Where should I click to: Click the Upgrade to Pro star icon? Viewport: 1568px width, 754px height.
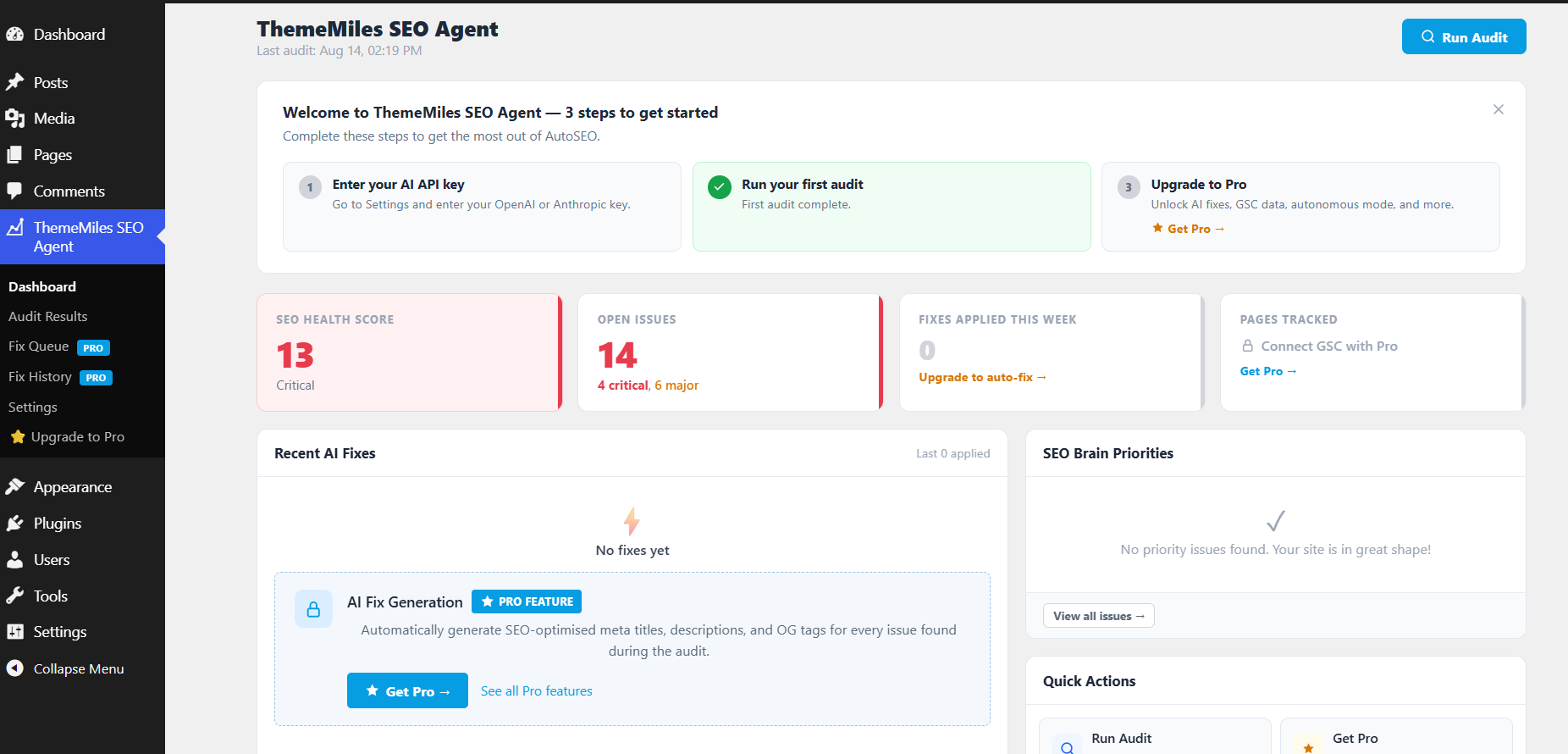pos(18,437)
